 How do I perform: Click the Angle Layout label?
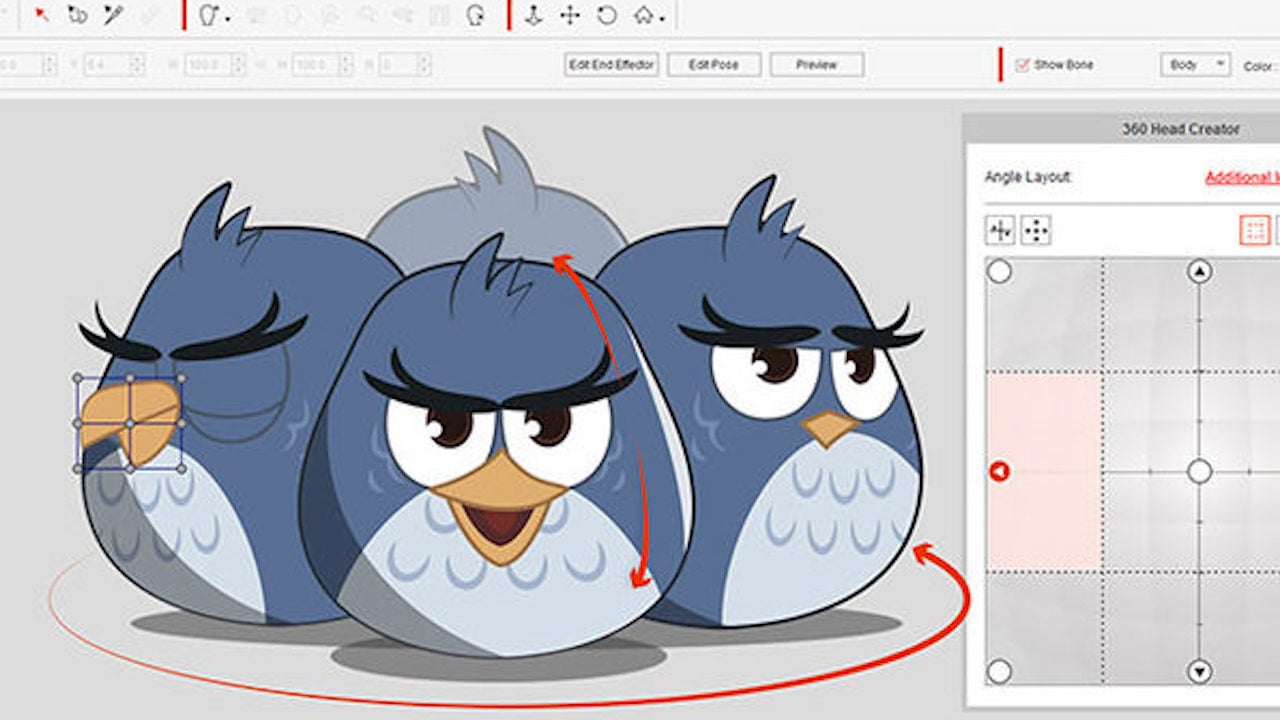[x=1027, y=177]
